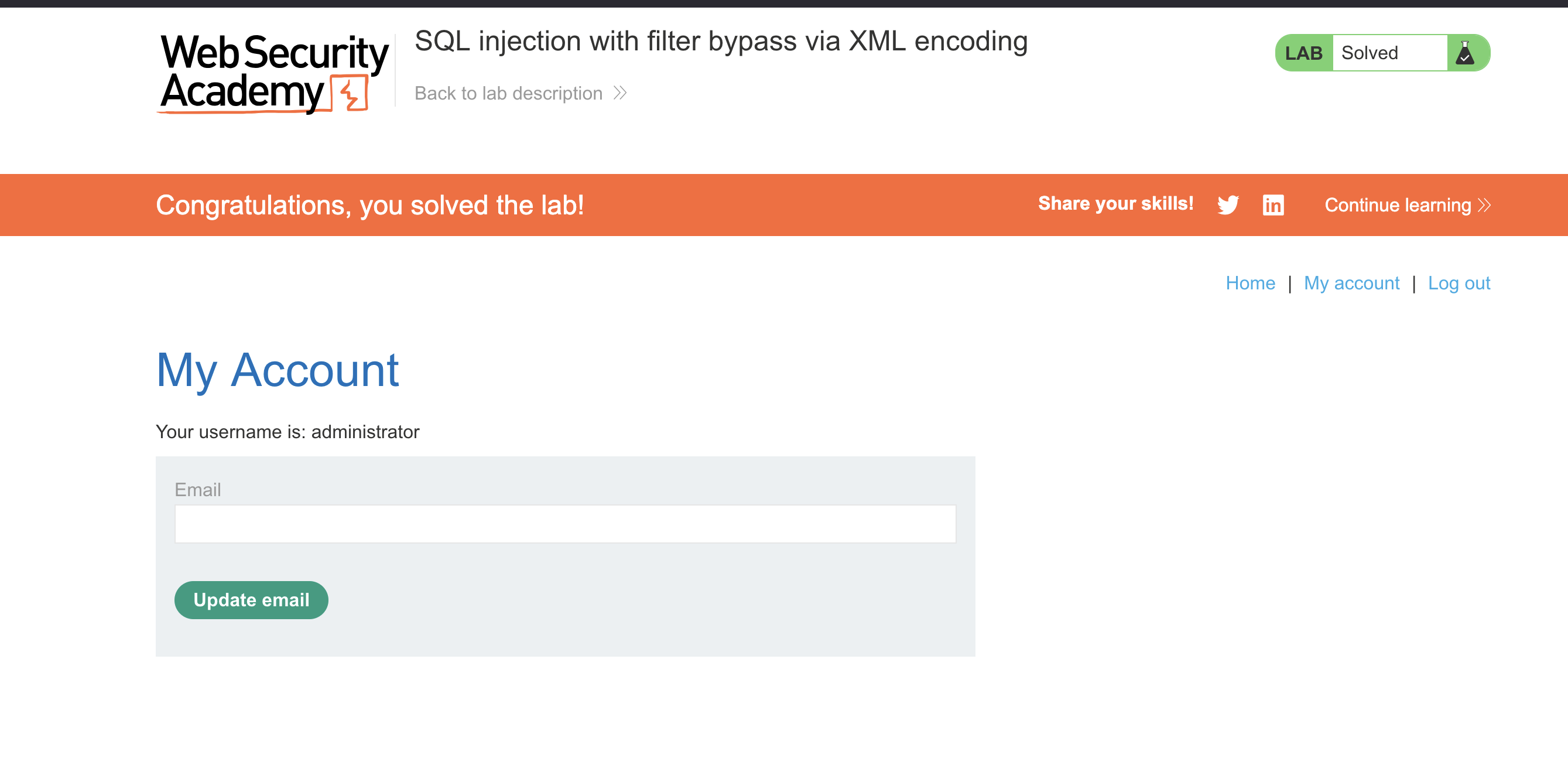Click the My Account heading
Screen dimensions: 1568x758
[278, 371]
